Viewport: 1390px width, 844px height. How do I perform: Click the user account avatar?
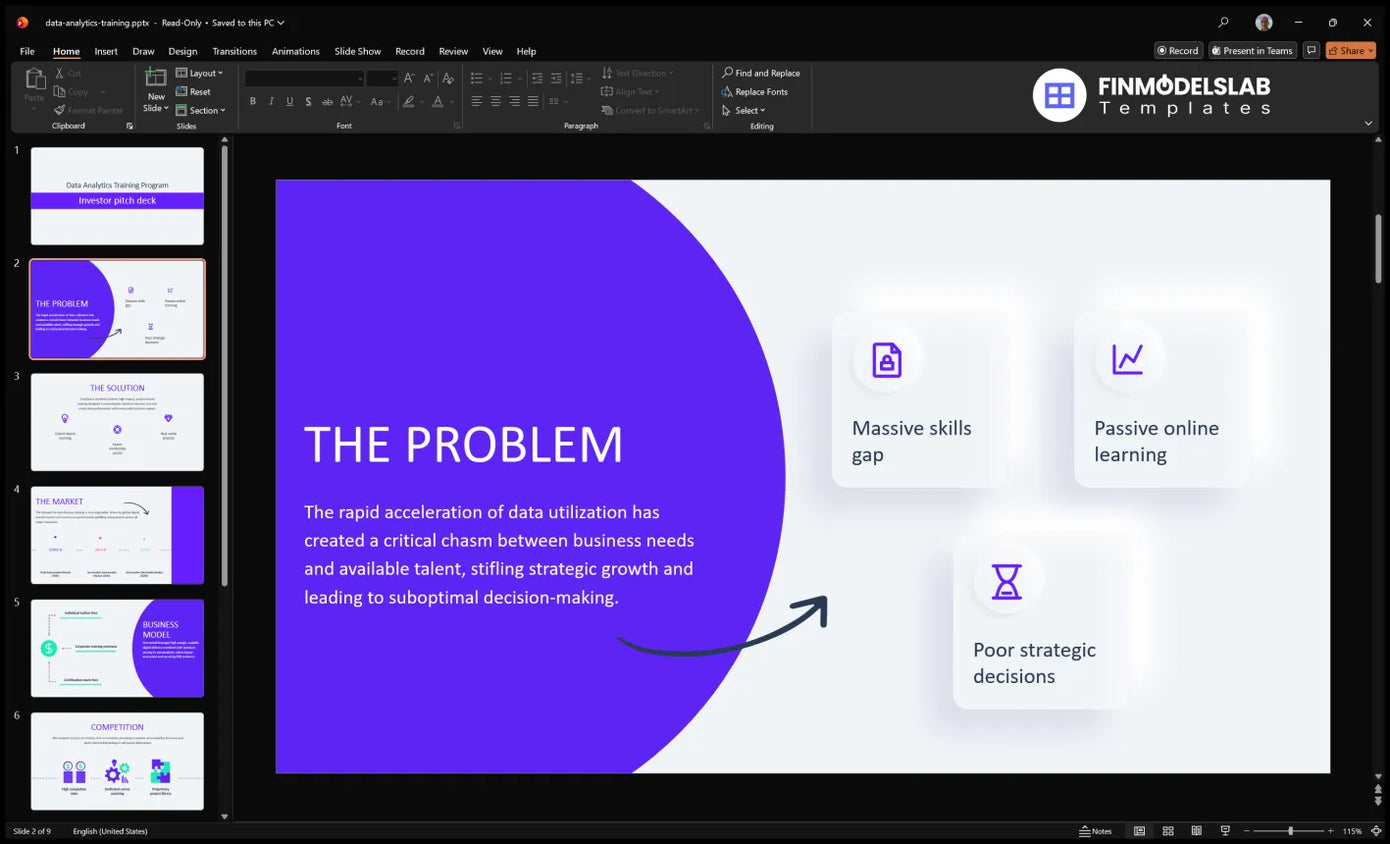coord(1264,22)
